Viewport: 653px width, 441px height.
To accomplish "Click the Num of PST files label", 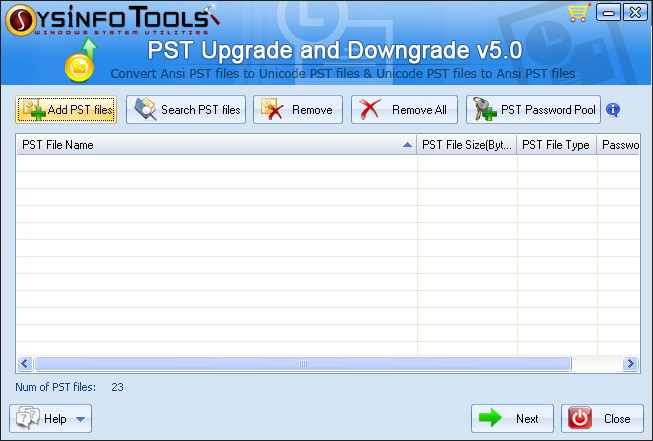I will 55,387.
